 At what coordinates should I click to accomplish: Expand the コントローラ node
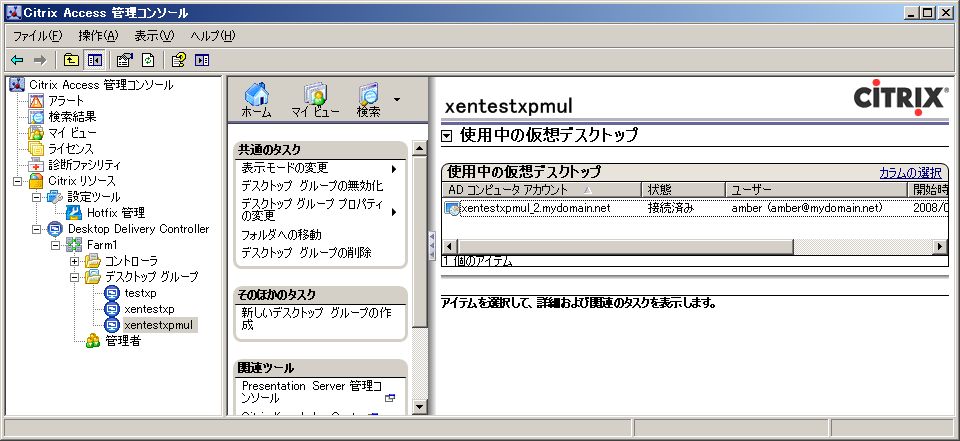tap(75, 261)
